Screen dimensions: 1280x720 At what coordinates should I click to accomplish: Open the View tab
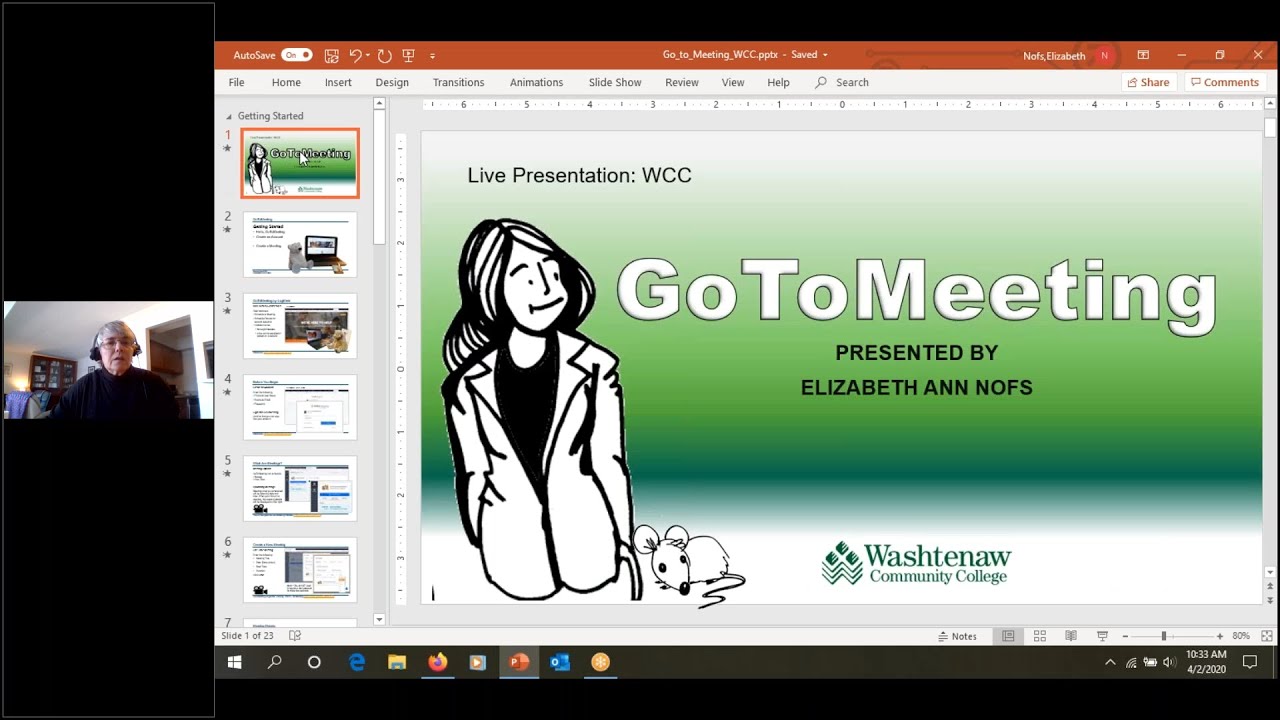point(733,82)
